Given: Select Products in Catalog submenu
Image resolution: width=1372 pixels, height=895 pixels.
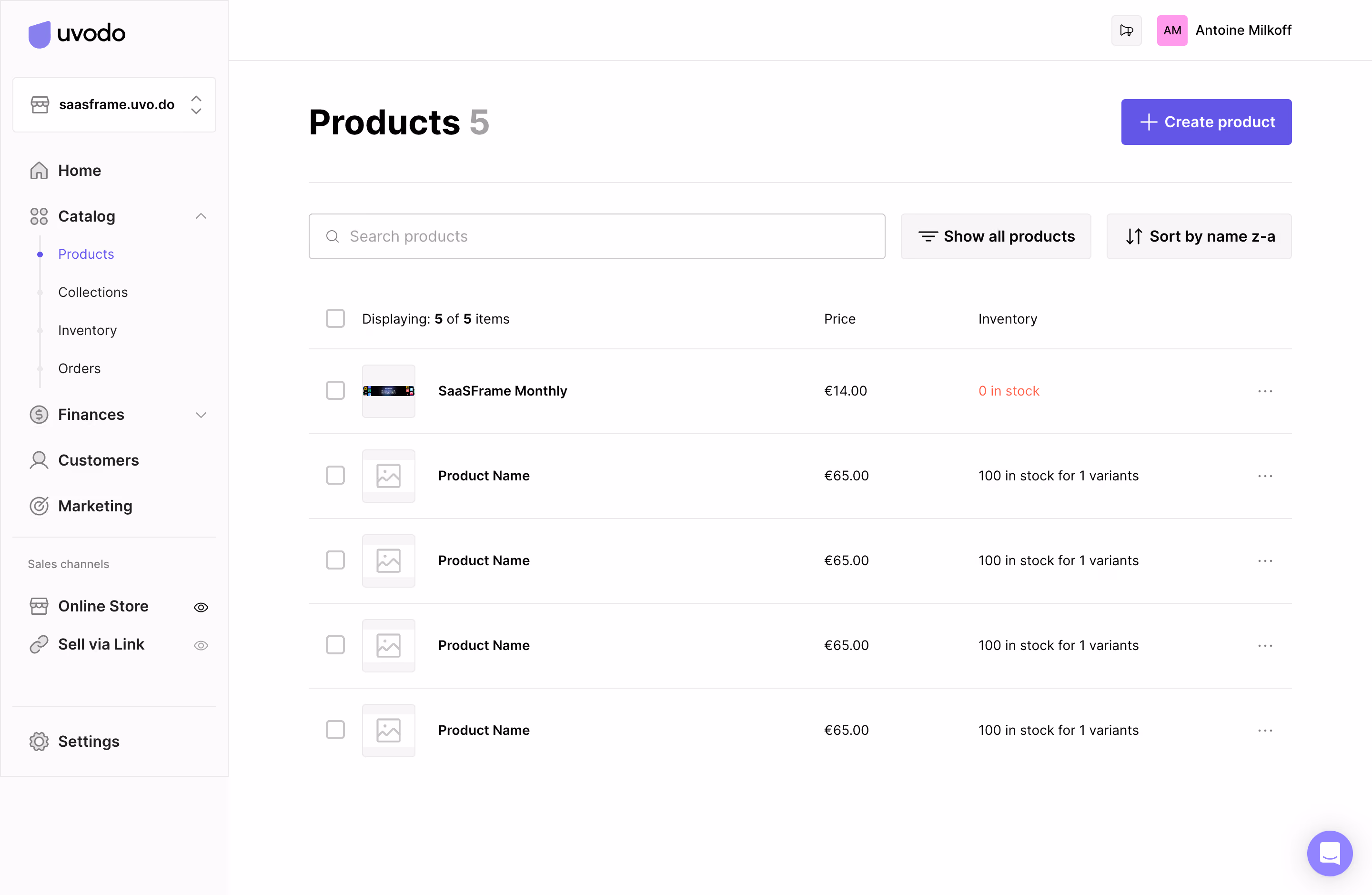Looking at the screenshot, I should tap(86, 254).
